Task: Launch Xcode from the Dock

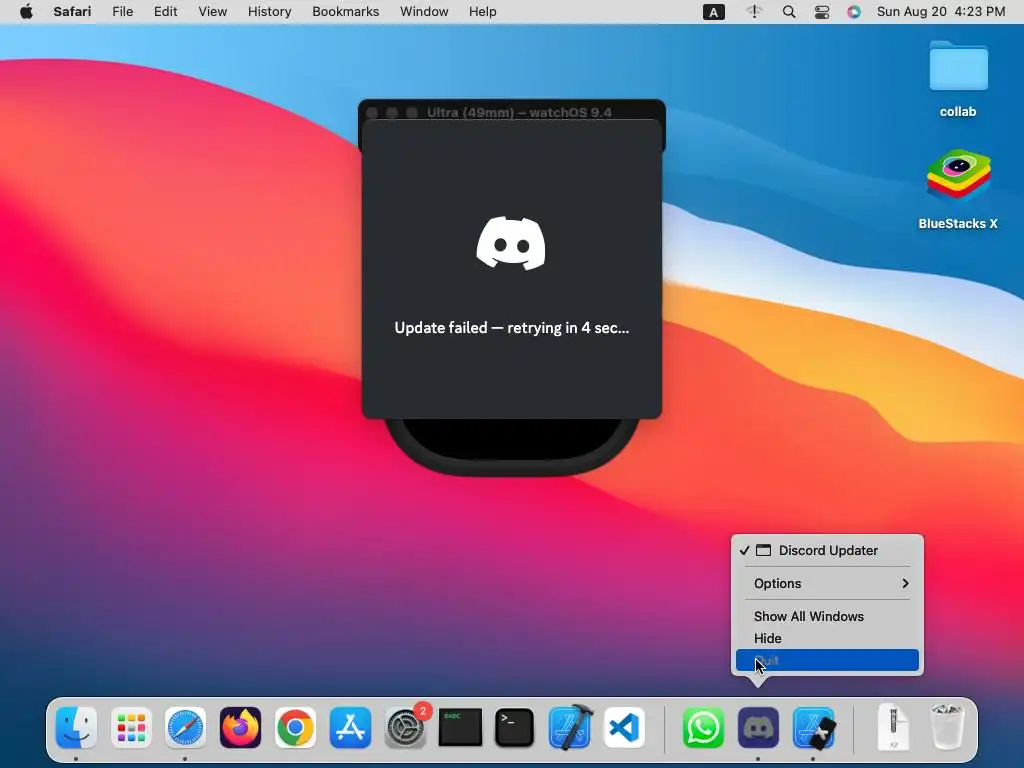Action: coord(569,728)
